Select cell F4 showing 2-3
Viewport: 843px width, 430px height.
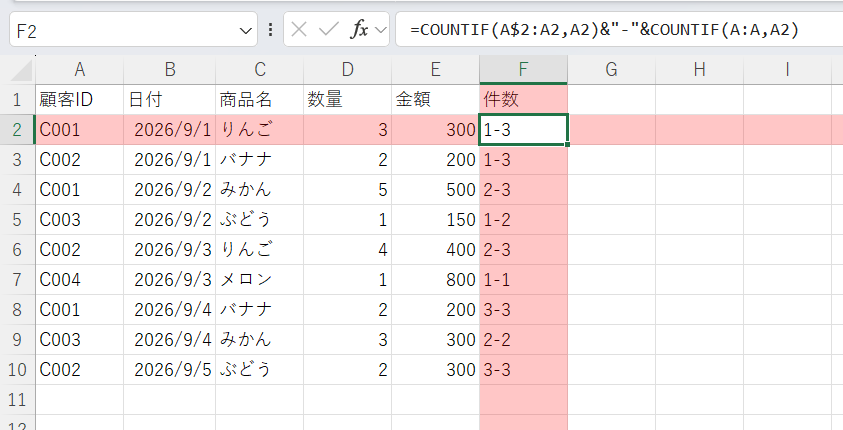pos(523,189)
